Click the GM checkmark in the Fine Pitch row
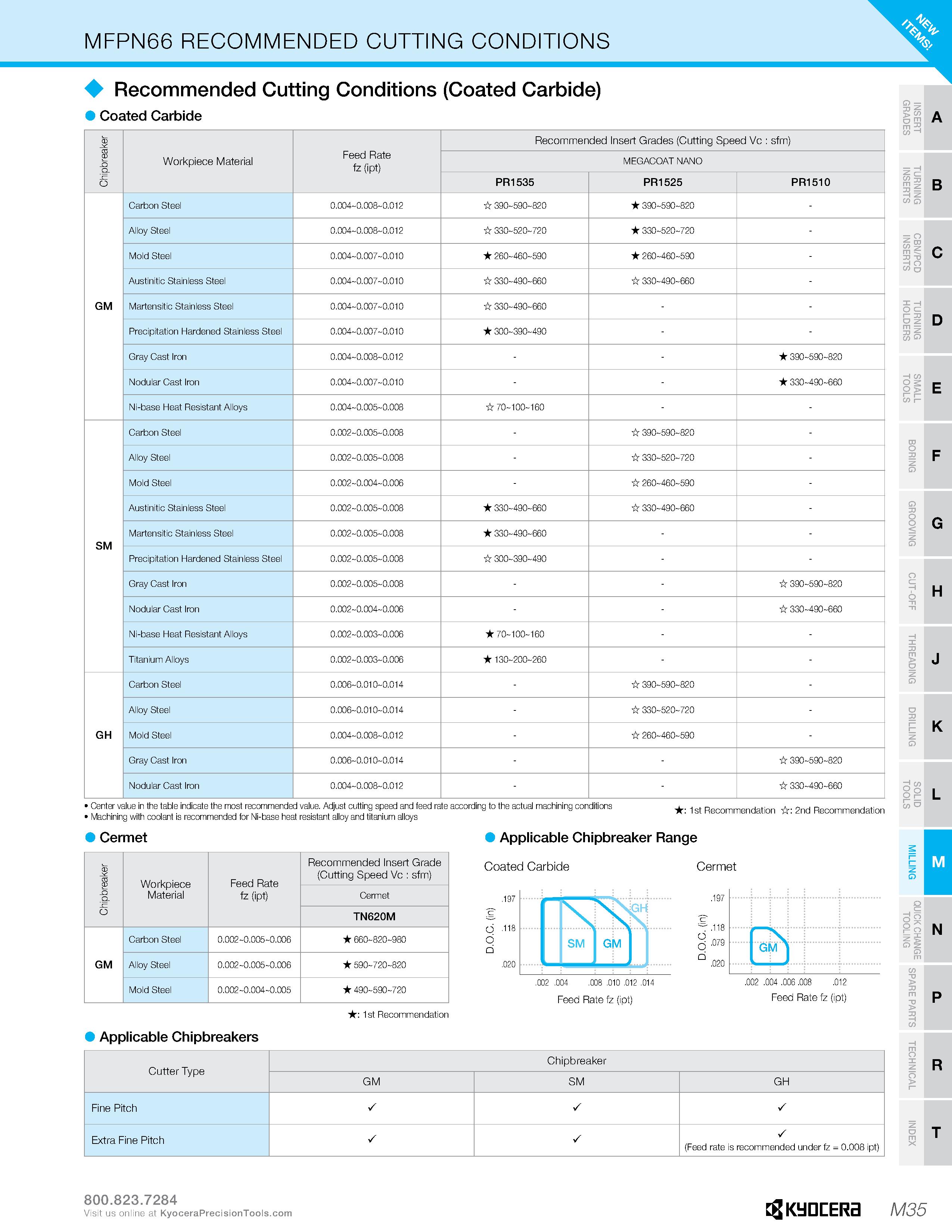952x1232 pixels. click(x=372, y=1107)
